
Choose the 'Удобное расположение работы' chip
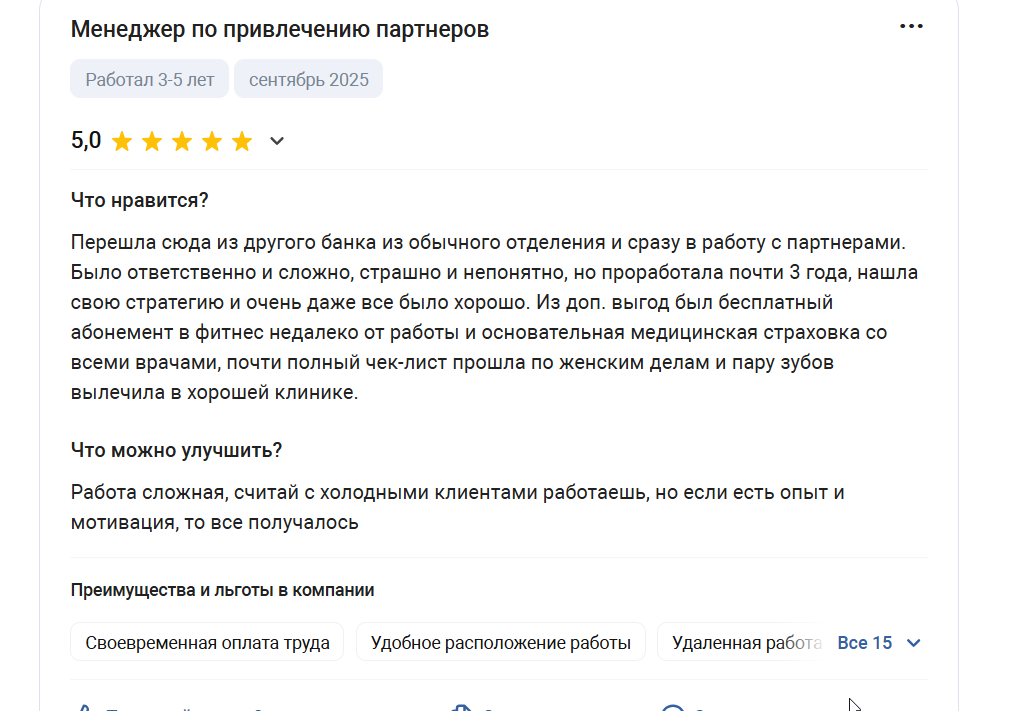coord(501,642)
